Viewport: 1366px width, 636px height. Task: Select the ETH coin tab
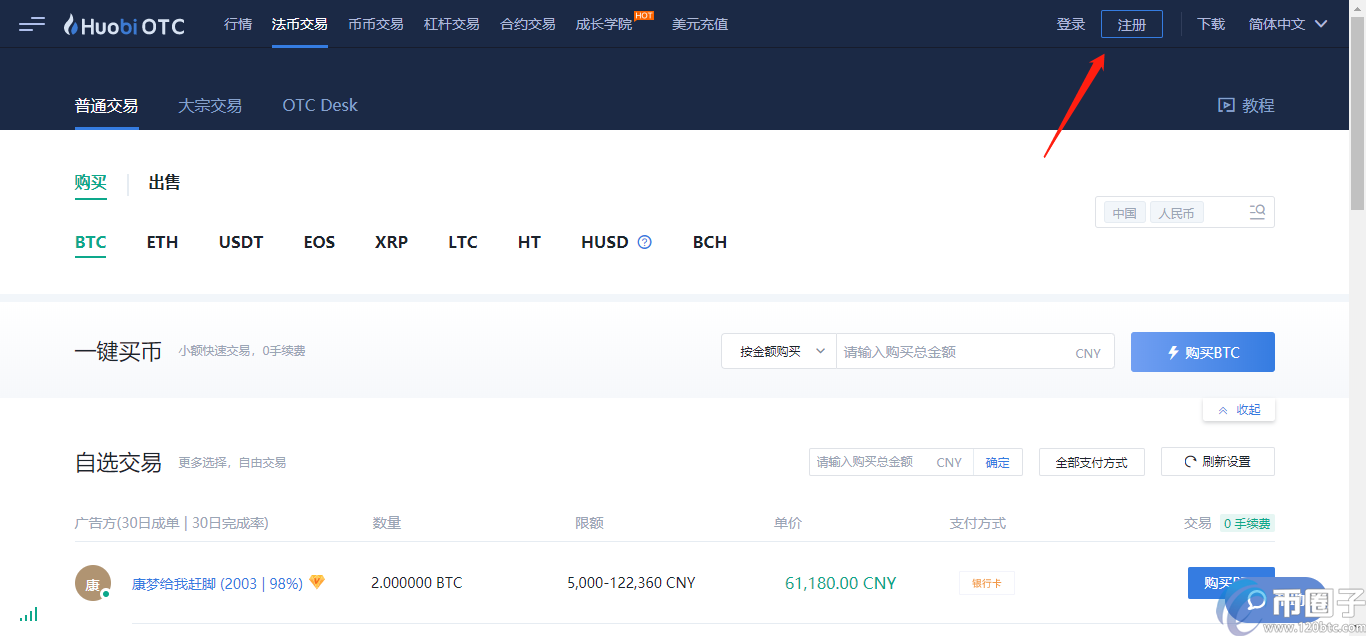tap(162, 242)
